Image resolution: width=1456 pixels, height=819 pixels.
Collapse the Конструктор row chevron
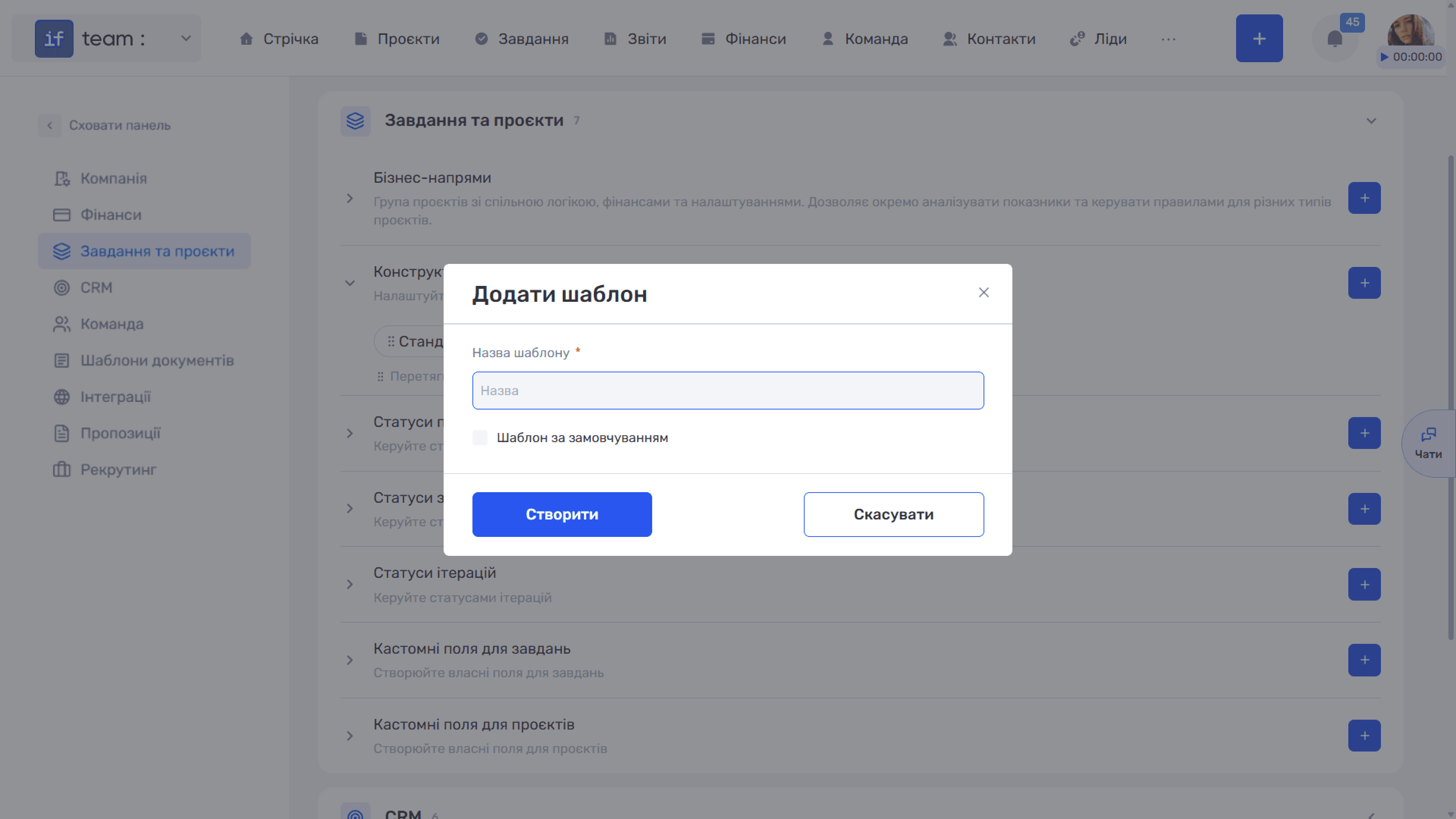point(350,283)
